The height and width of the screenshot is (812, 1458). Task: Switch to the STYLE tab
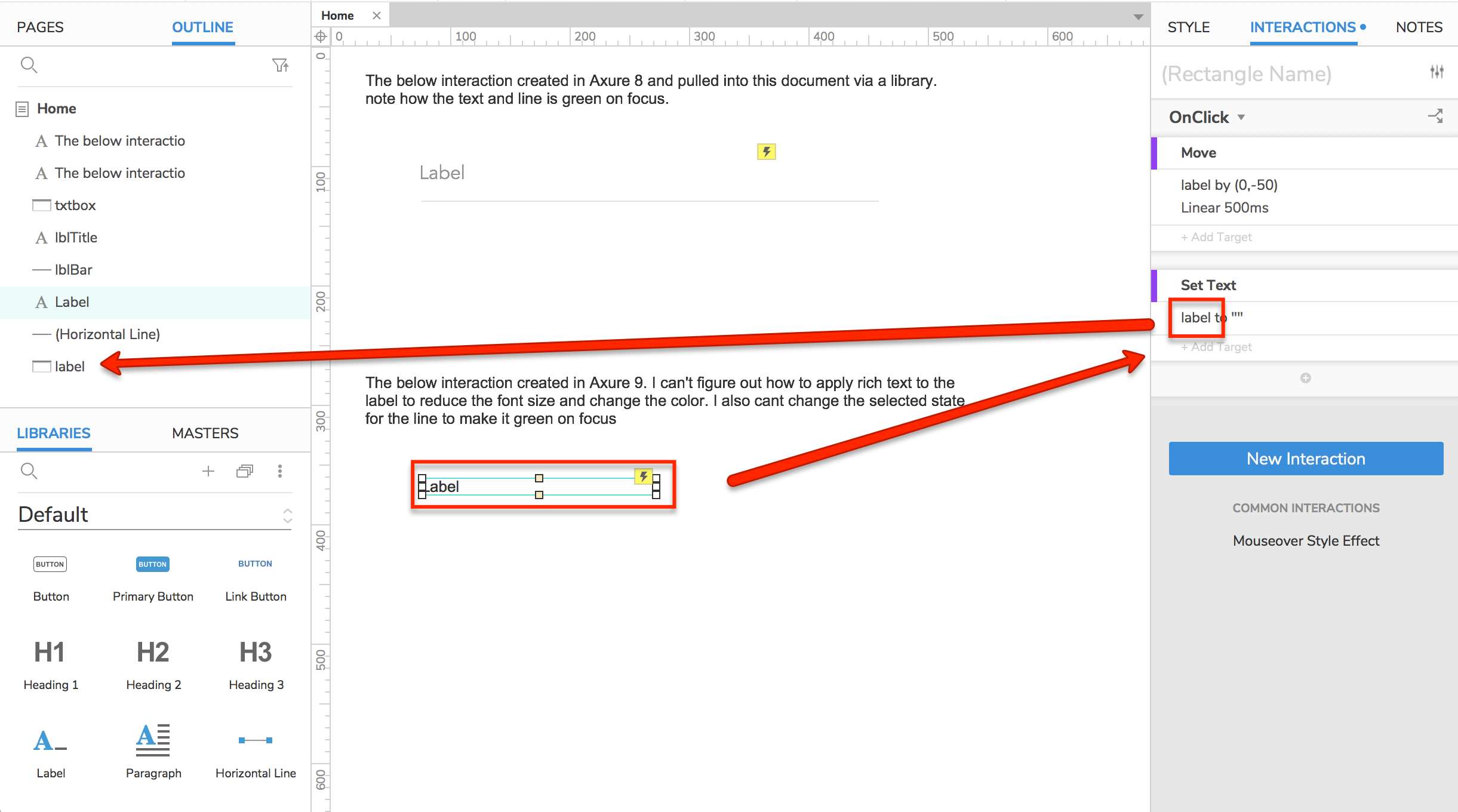click(x=1188, y=27)
